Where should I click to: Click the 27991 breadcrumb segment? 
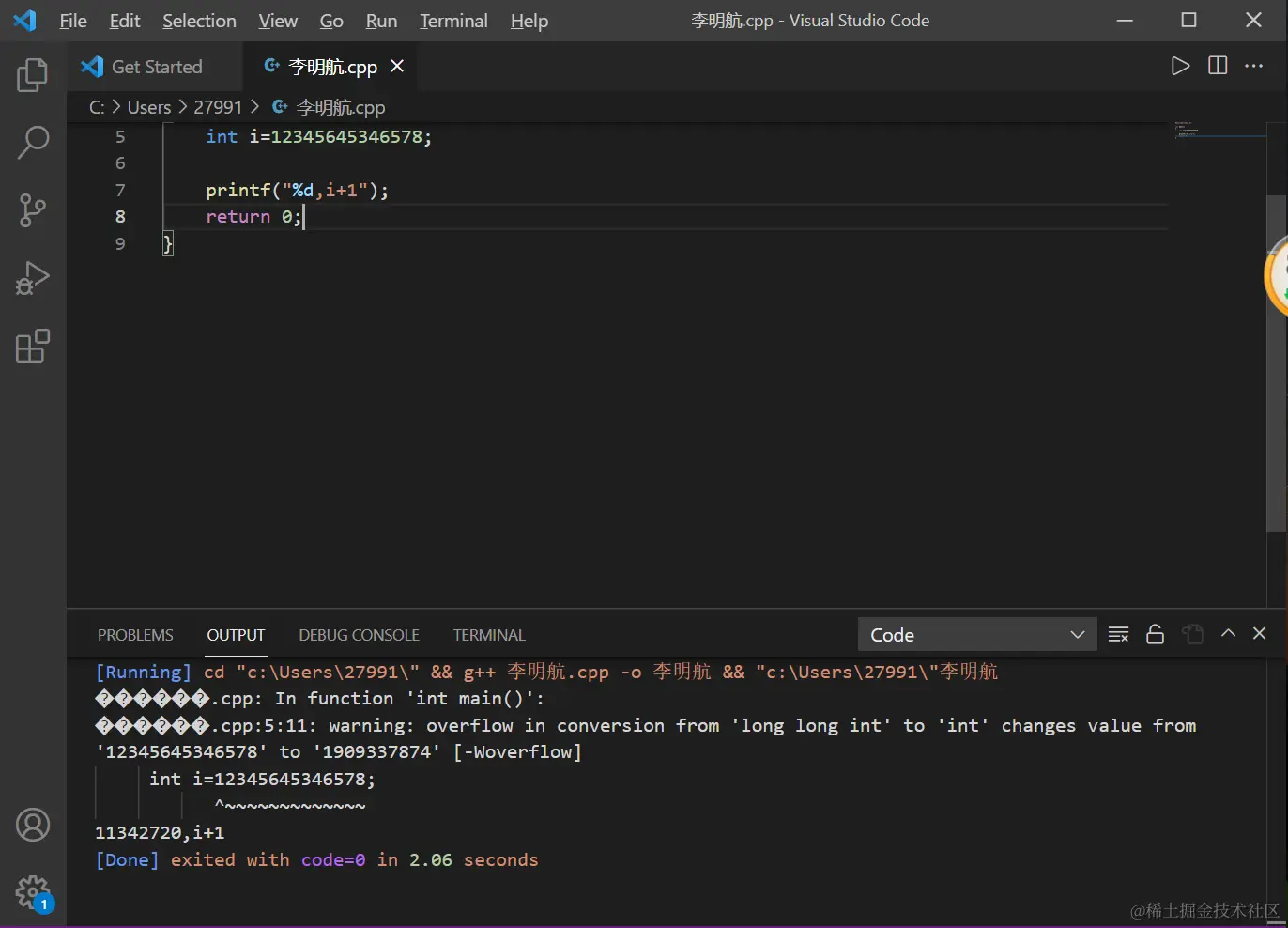click(x=218, y=107)
